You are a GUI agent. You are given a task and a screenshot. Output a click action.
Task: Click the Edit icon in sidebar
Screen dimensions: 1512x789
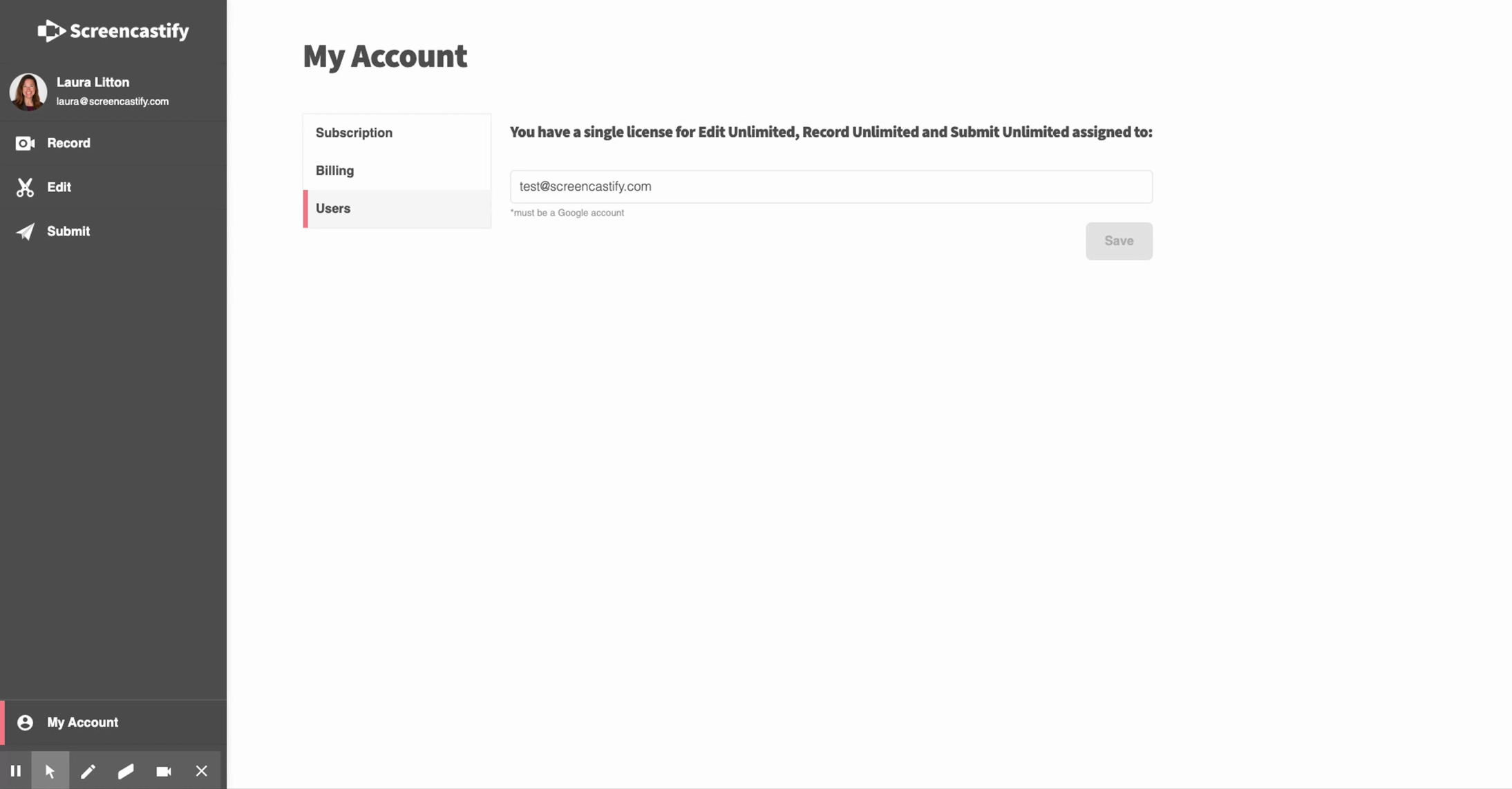click(x=25, y=186)
